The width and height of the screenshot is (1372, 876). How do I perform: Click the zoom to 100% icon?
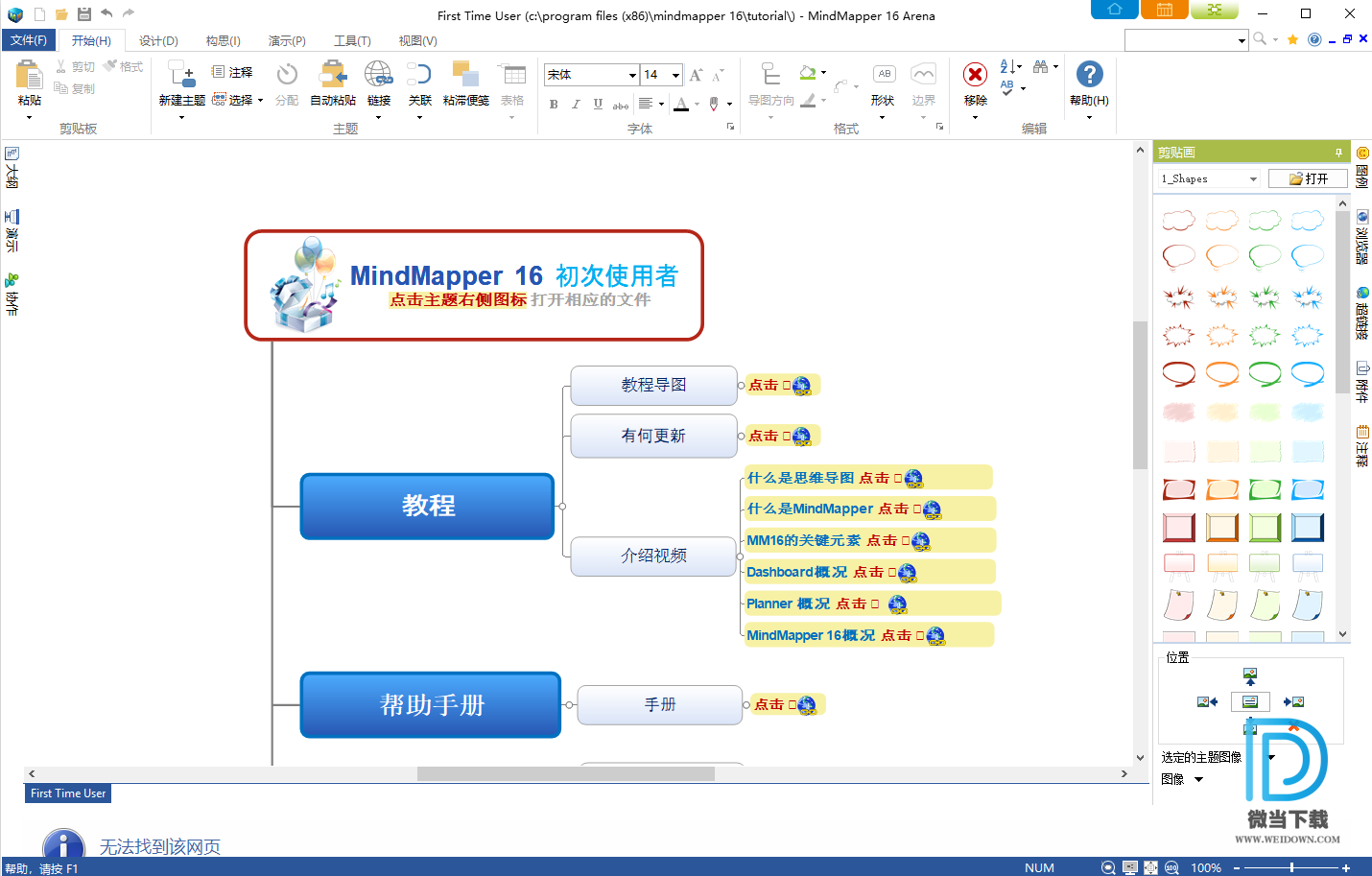pos(1171,867)
